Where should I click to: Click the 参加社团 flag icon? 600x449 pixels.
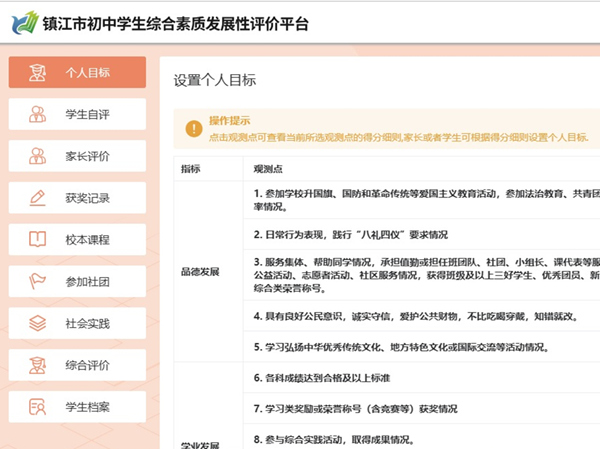coord(38,282)
